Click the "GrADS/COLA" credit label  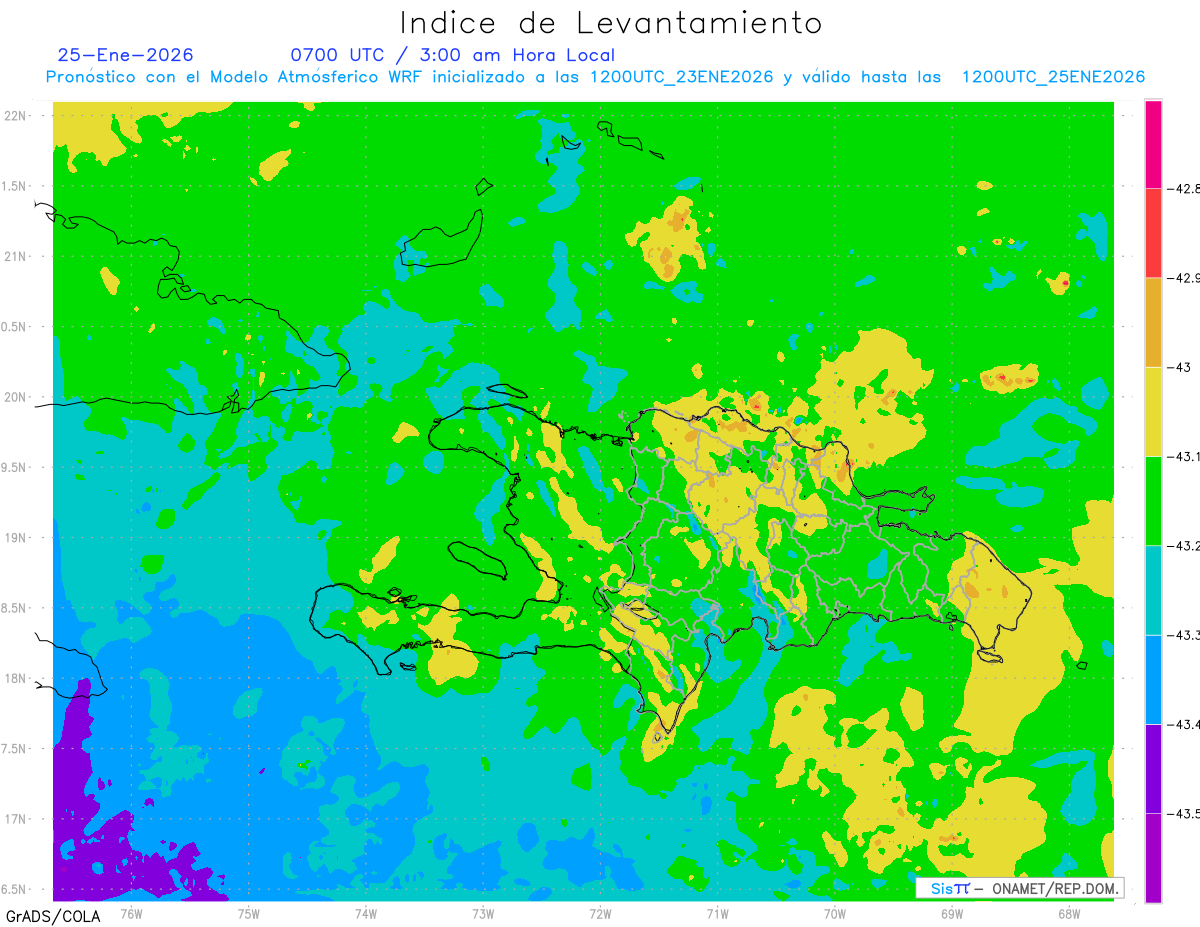click(53, 916)
